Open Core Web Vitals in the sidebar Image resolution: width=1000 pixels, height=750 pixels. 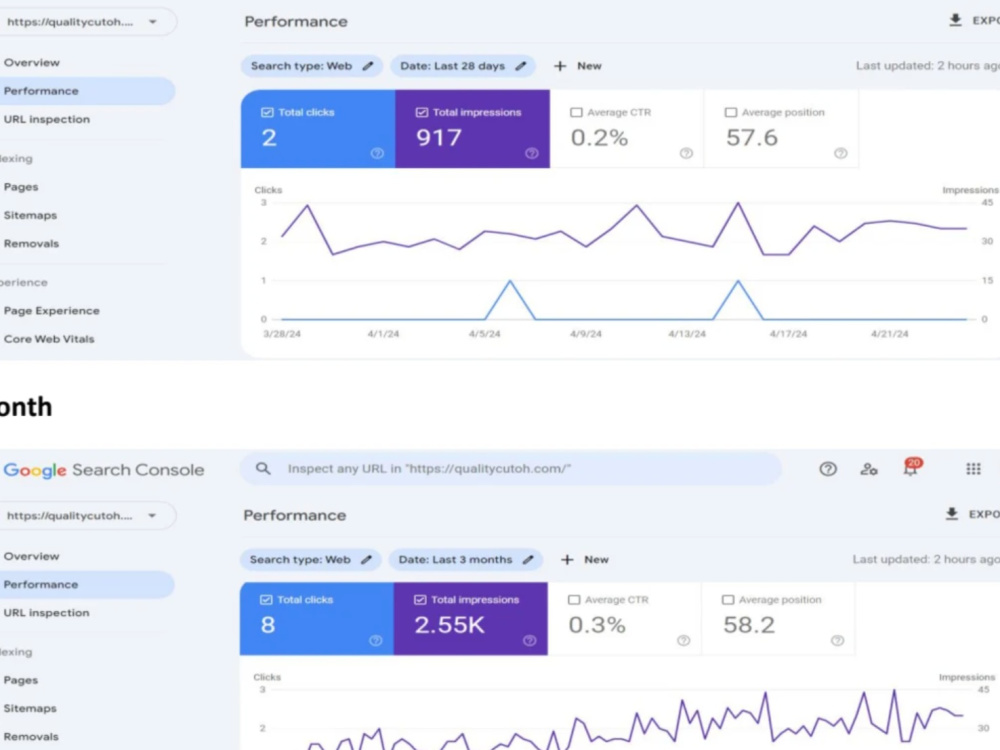[49, 339]
